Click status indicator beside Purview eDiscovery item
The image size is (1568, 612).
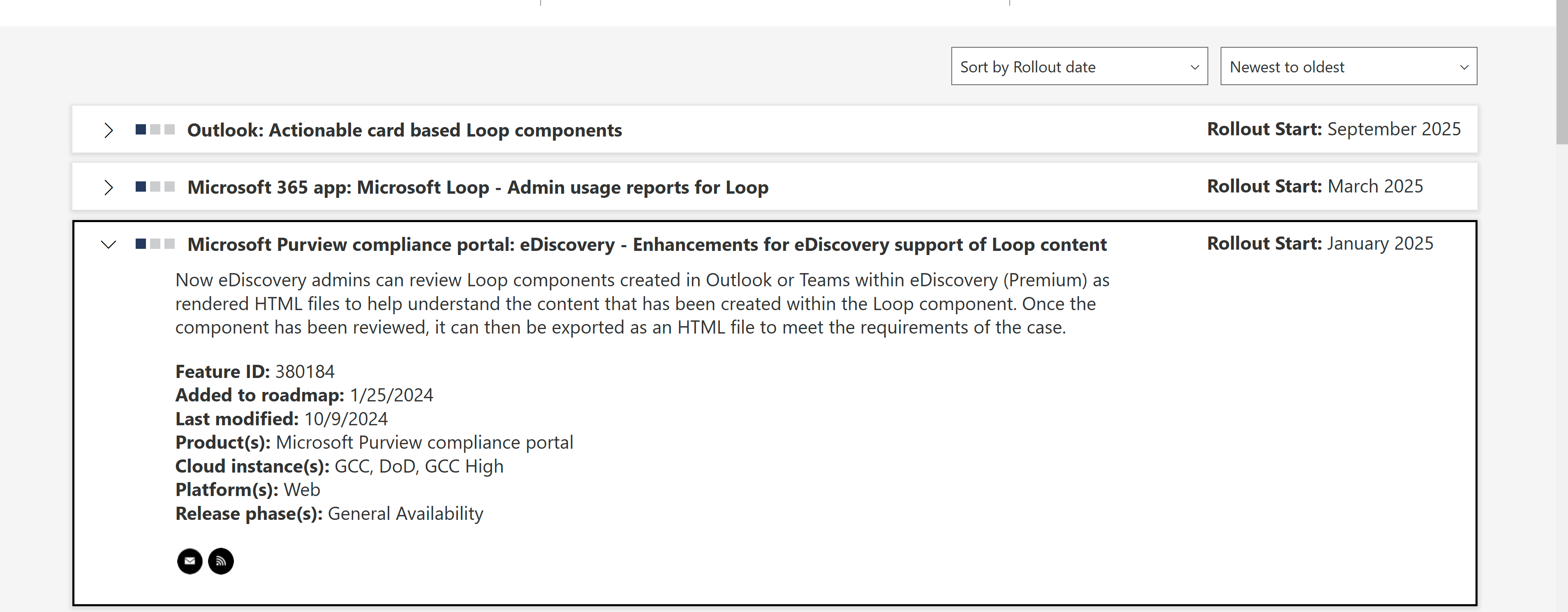coord(155,243)
